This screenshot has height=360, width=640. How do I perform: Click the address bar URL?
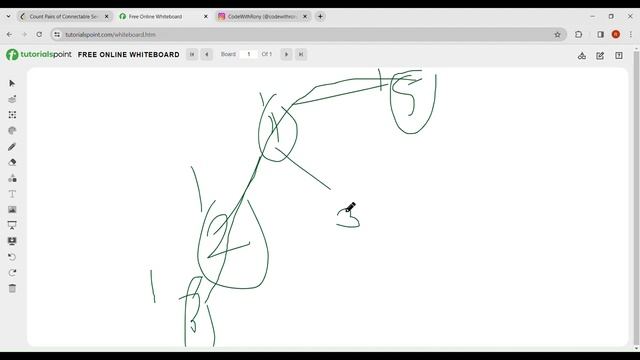110,35
